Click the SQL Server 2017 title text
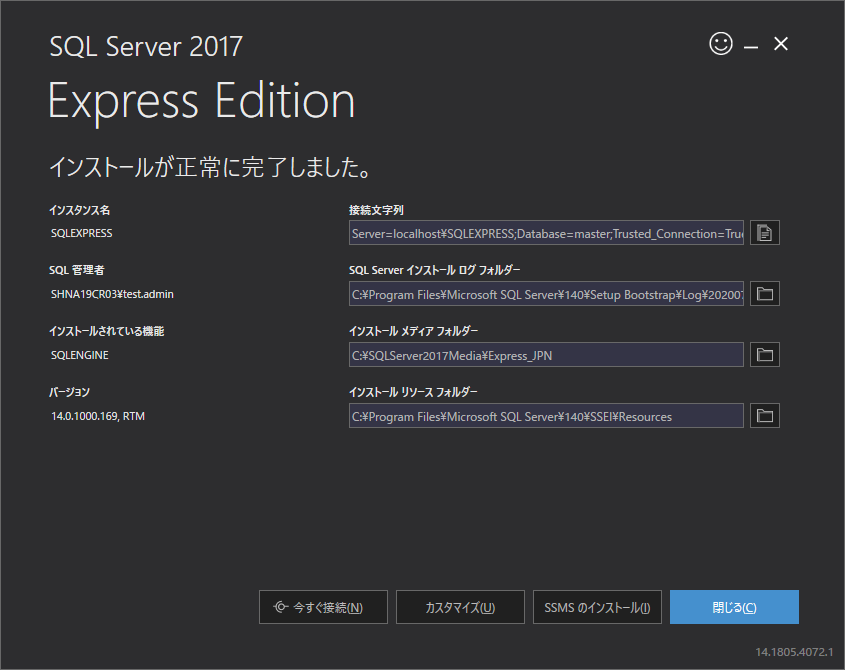Viewport: 845px width, 670px height. click(146, 46)
